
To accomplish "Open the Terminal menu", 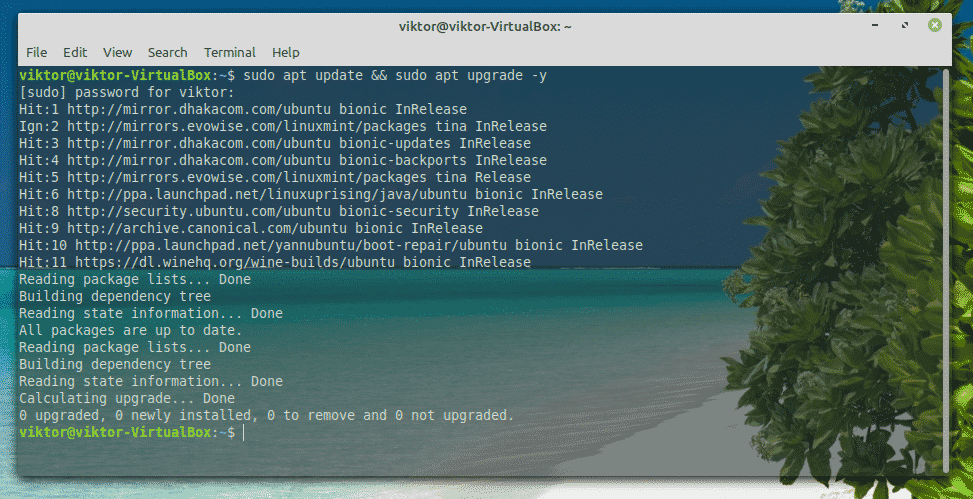I will point(230,53).
